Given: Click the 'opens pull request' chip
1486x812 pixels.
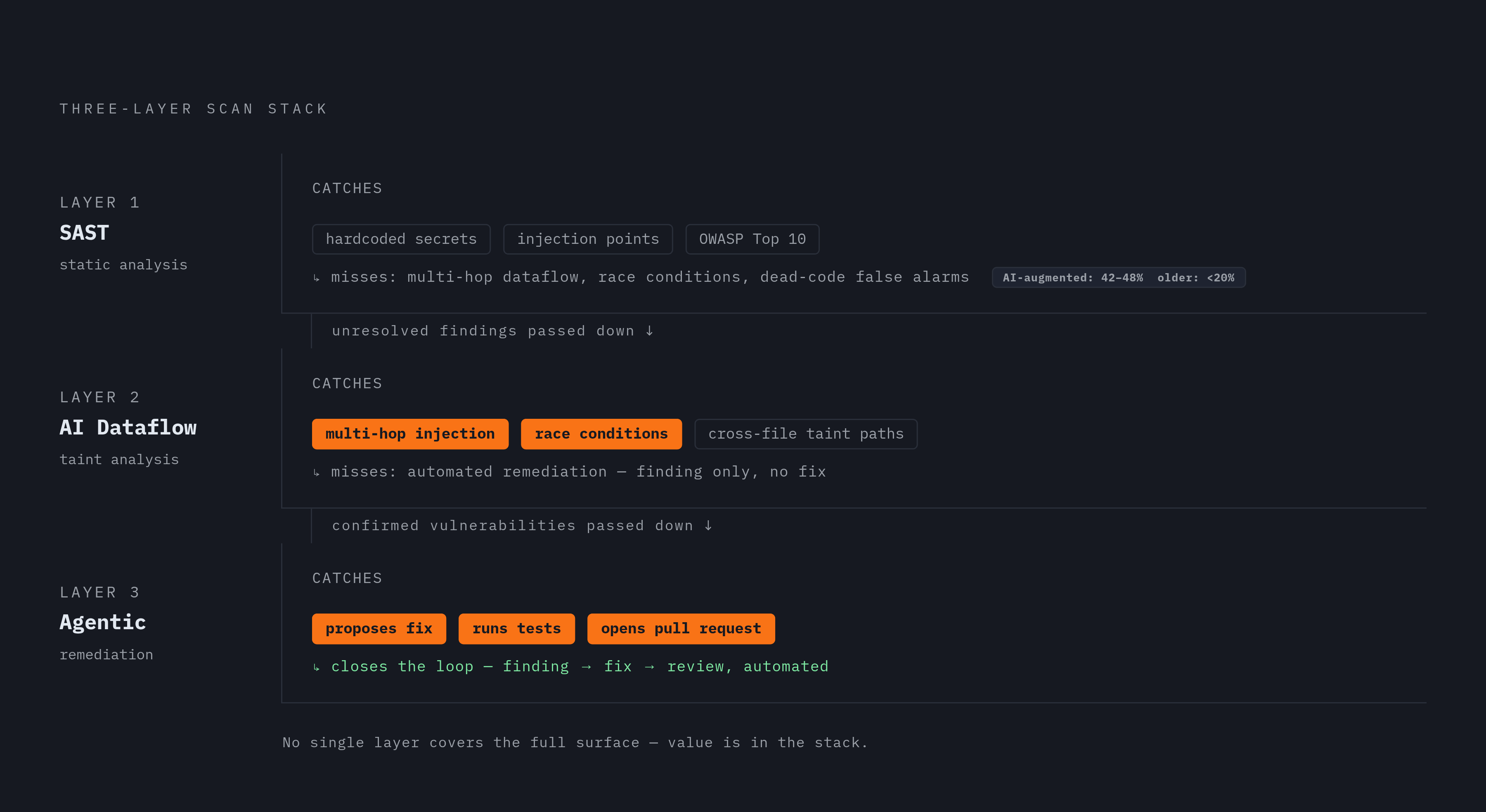Looking at the screenshot, I should [681, 629].
